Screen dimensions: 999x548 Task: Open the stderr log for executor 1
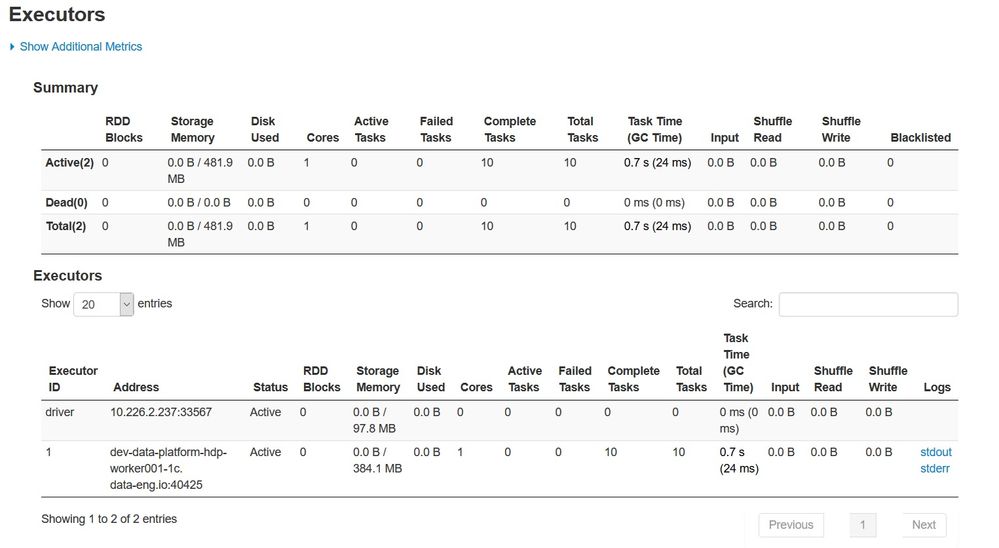(934, 468)
